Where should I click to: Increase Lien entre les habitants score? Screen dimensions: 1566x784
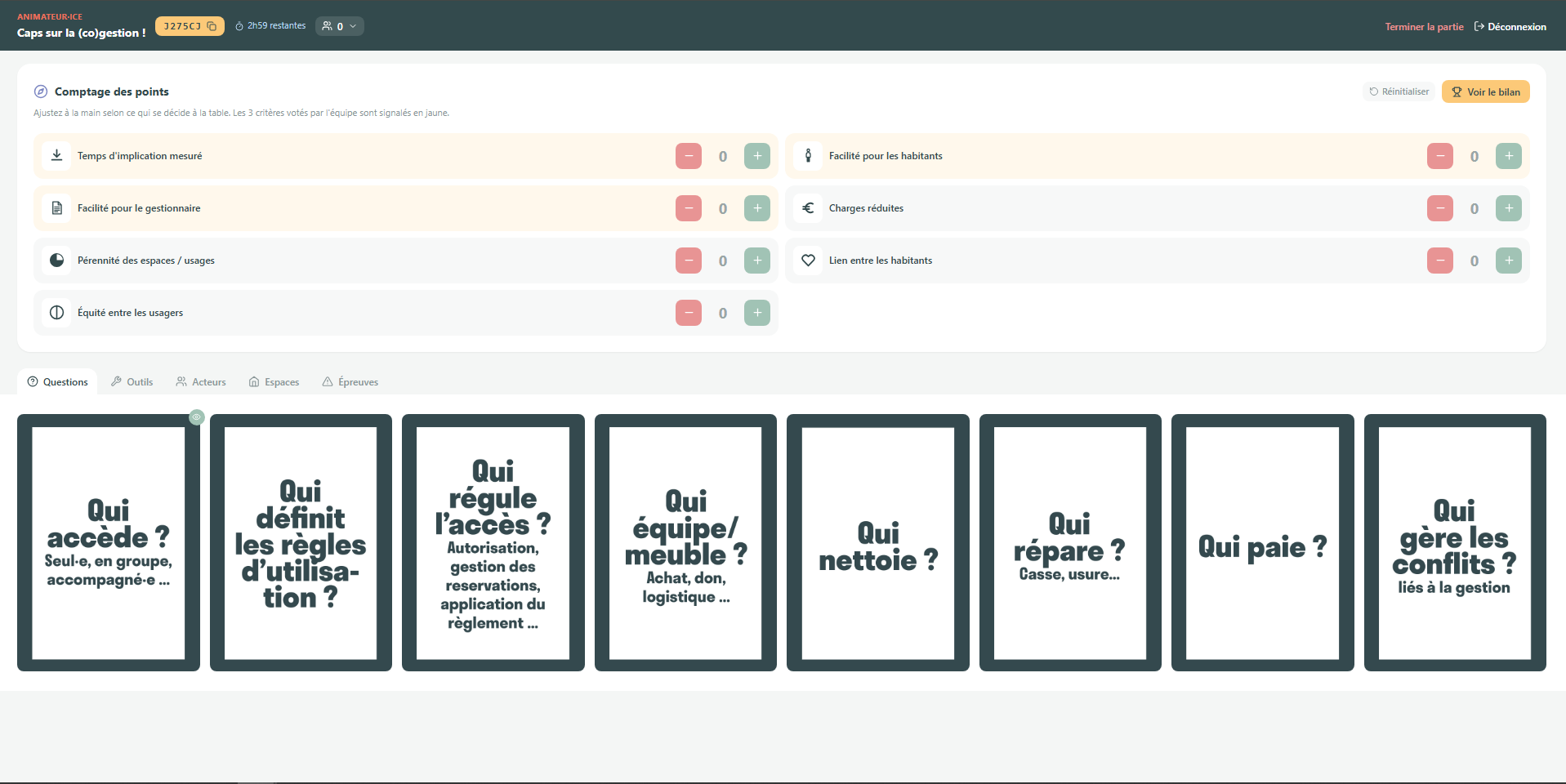1509,261
